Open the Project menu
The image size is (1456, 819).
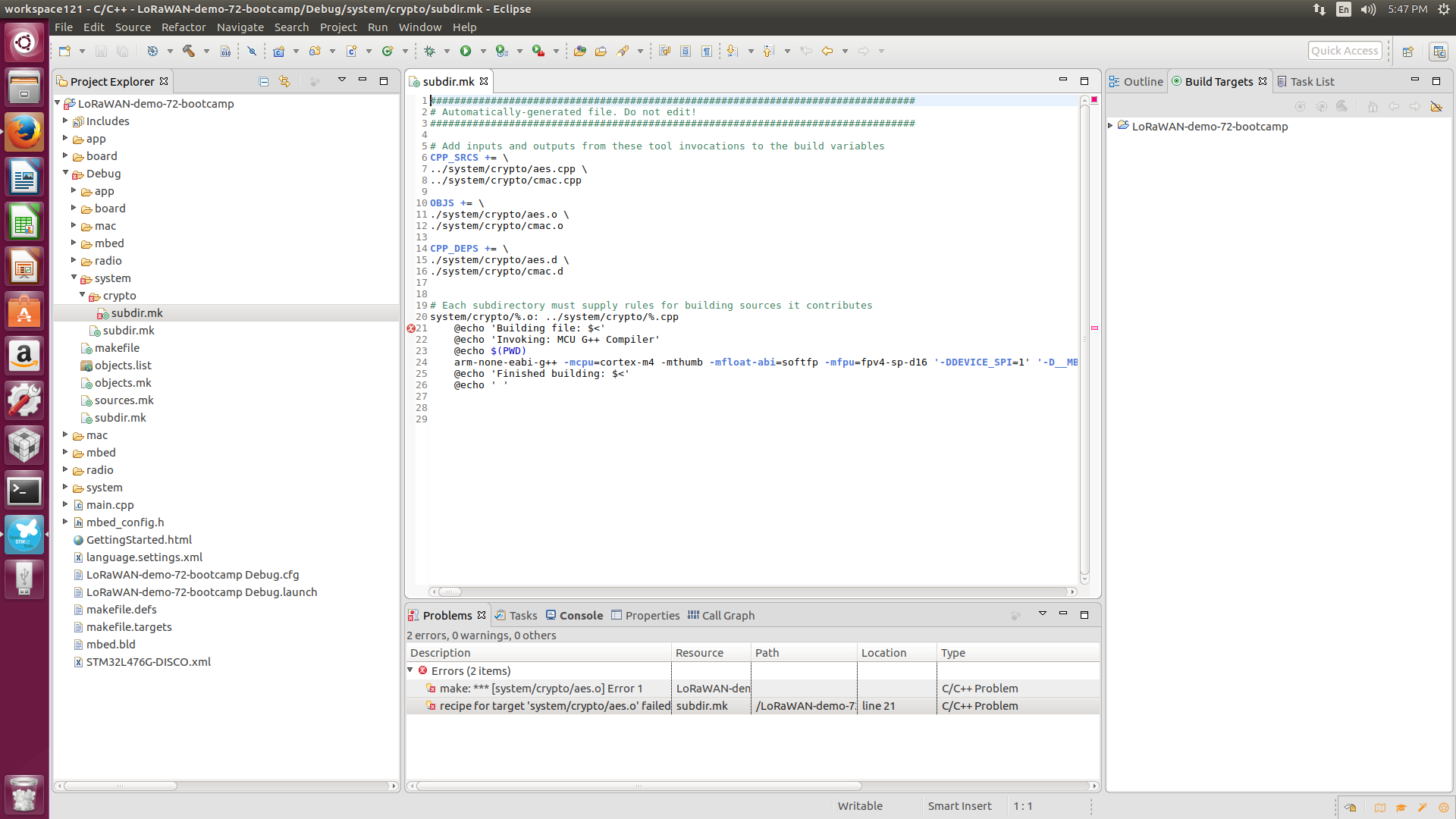click(337, 27)
